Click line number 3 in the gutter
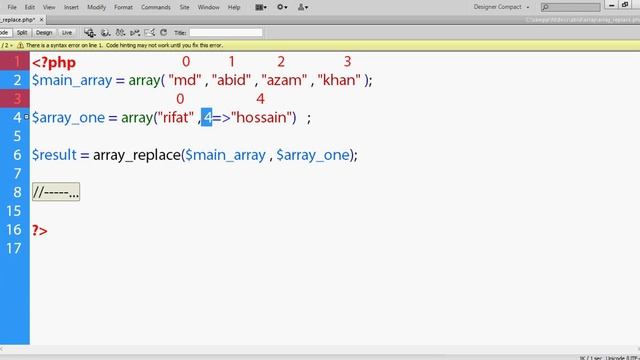The image size is (640, 360). tap(17, 99)
